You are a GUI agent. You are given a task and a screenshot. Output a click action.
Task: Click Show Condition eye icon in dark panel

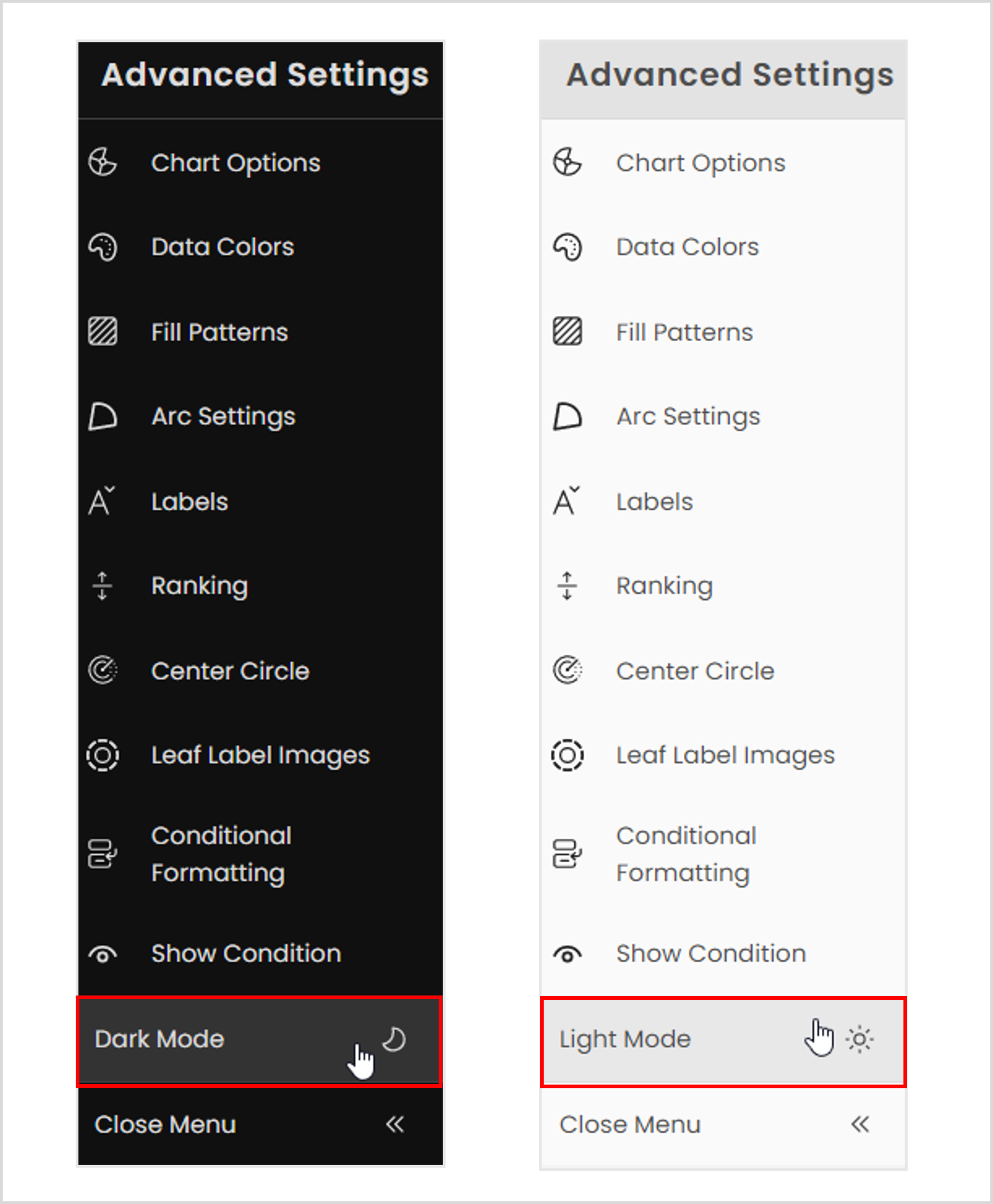(103, 954)
